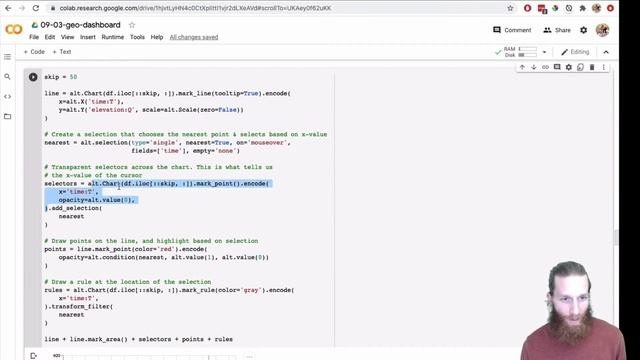Open the Help menu
Screen dimensions: 640x360
click(x=157, y=37)
